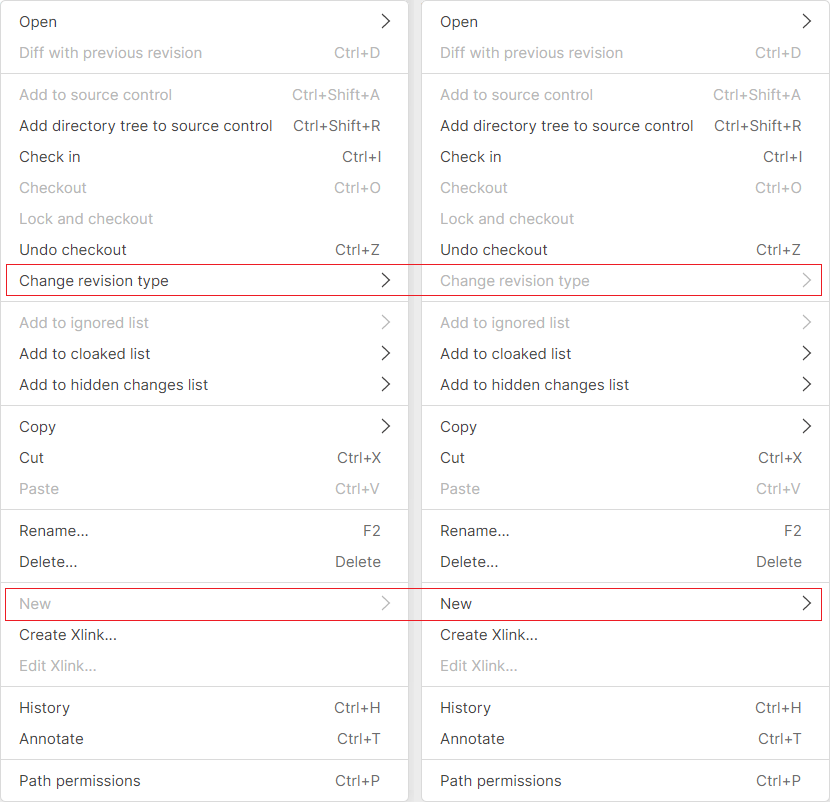Show History from the left menu
830x802 pixels.
(x=45, y=708)
